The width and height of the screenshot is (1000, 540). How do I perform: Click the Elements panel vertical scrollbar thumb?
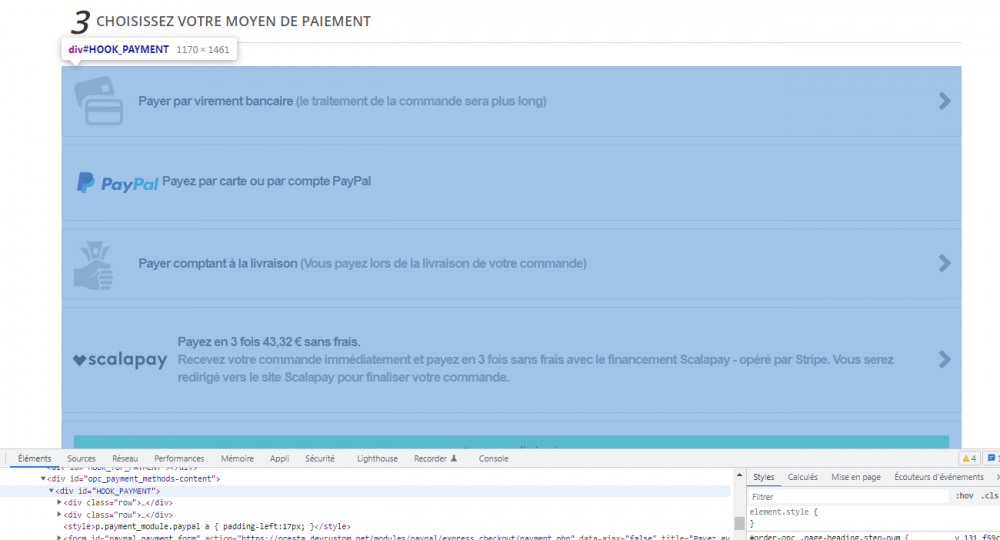click(739, 523)
